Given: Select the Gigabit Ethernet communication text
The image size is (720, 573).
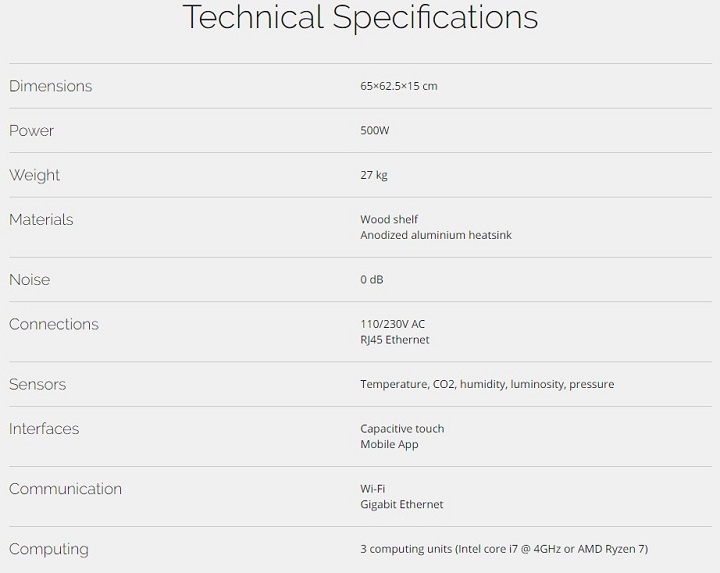Looking at the screenshot, I should point(402,505).
